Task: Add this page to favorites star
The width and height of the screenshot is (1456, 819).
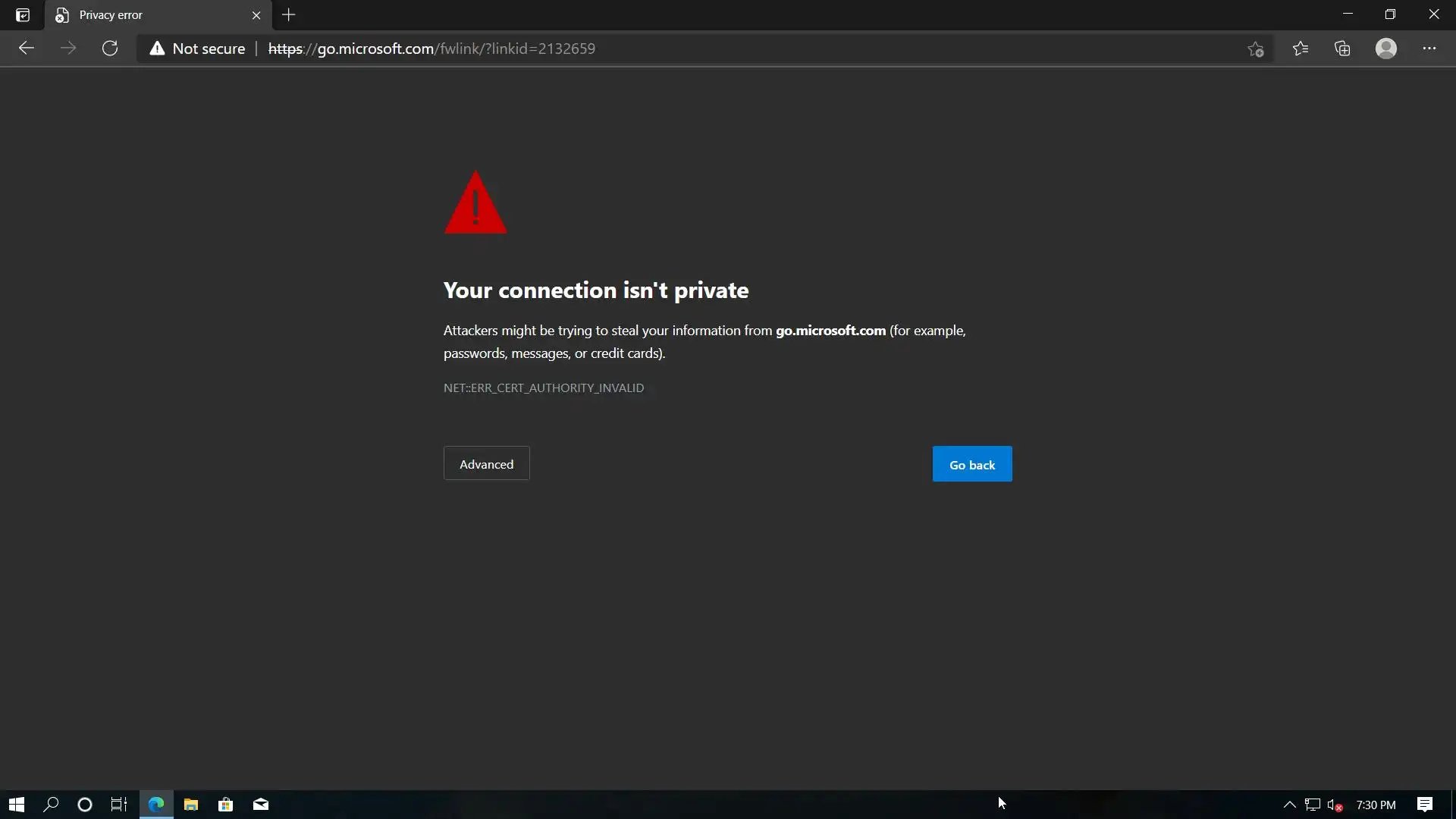Action: tap(1255, 49)
